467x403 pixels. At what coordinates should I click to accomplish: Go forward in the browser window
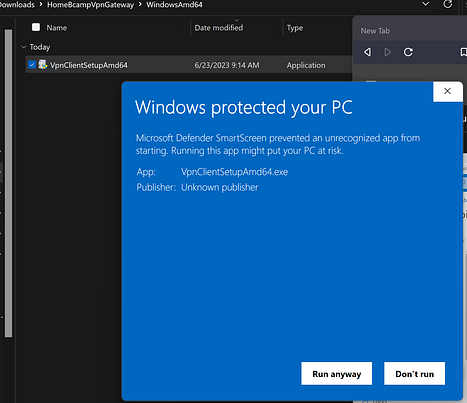(387, 52)
